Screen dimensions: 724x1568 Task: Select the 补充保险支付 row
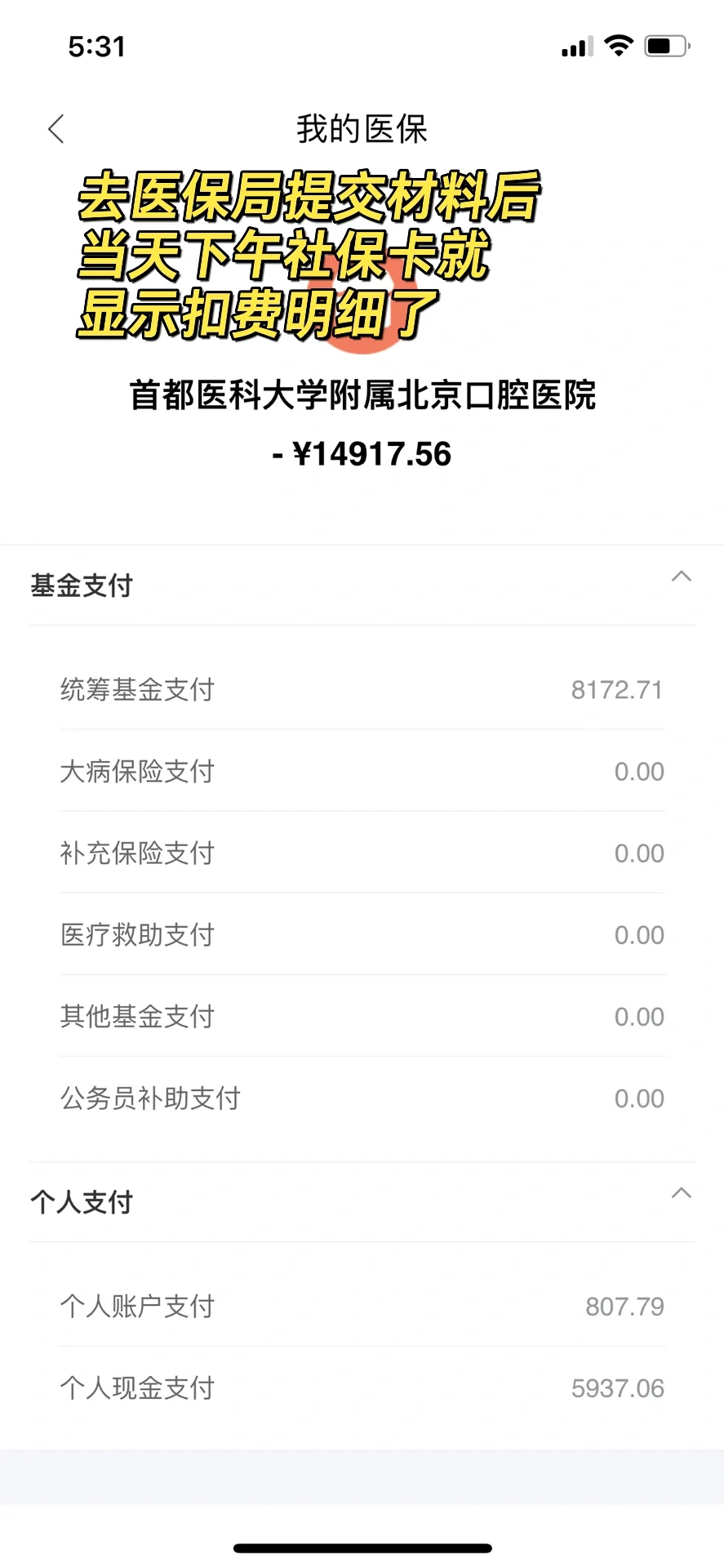(362, 853)
